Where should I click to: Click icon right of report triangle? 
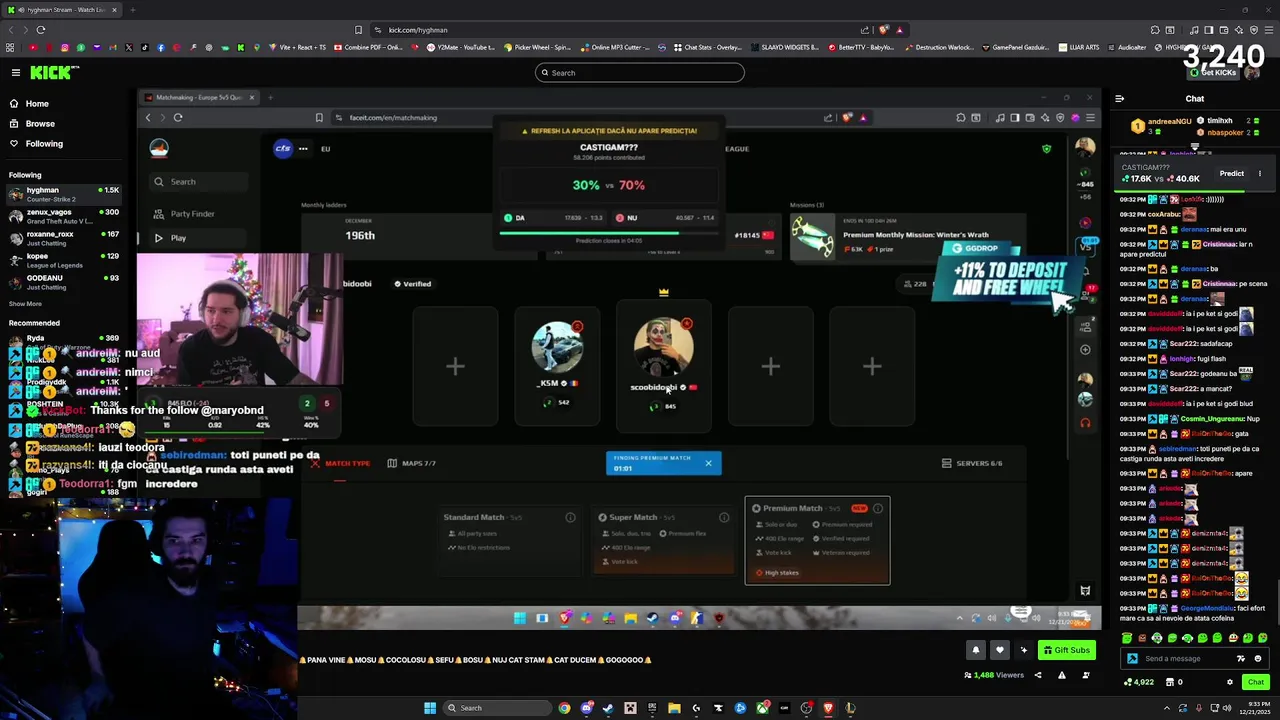[x=1086, y=675]
